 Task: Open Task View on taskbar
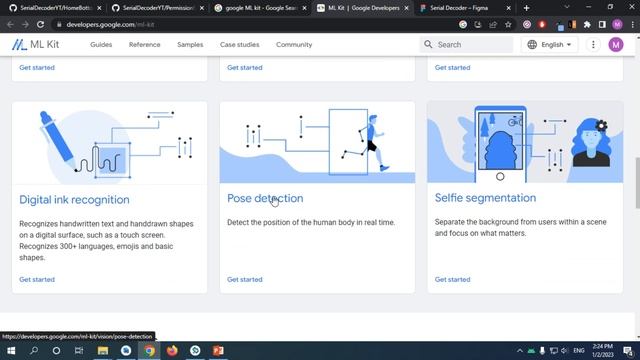(79, 351)
